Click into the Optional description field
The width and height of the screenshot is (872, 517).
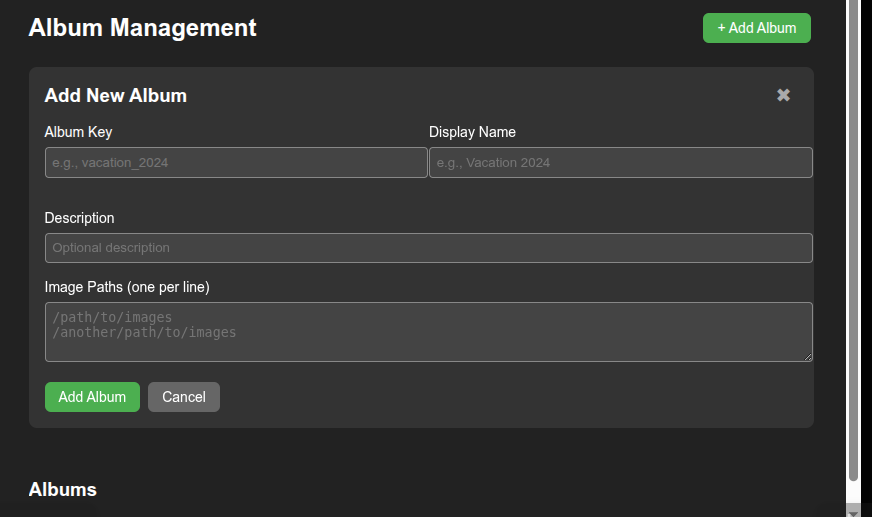click(x=428, y=248)
